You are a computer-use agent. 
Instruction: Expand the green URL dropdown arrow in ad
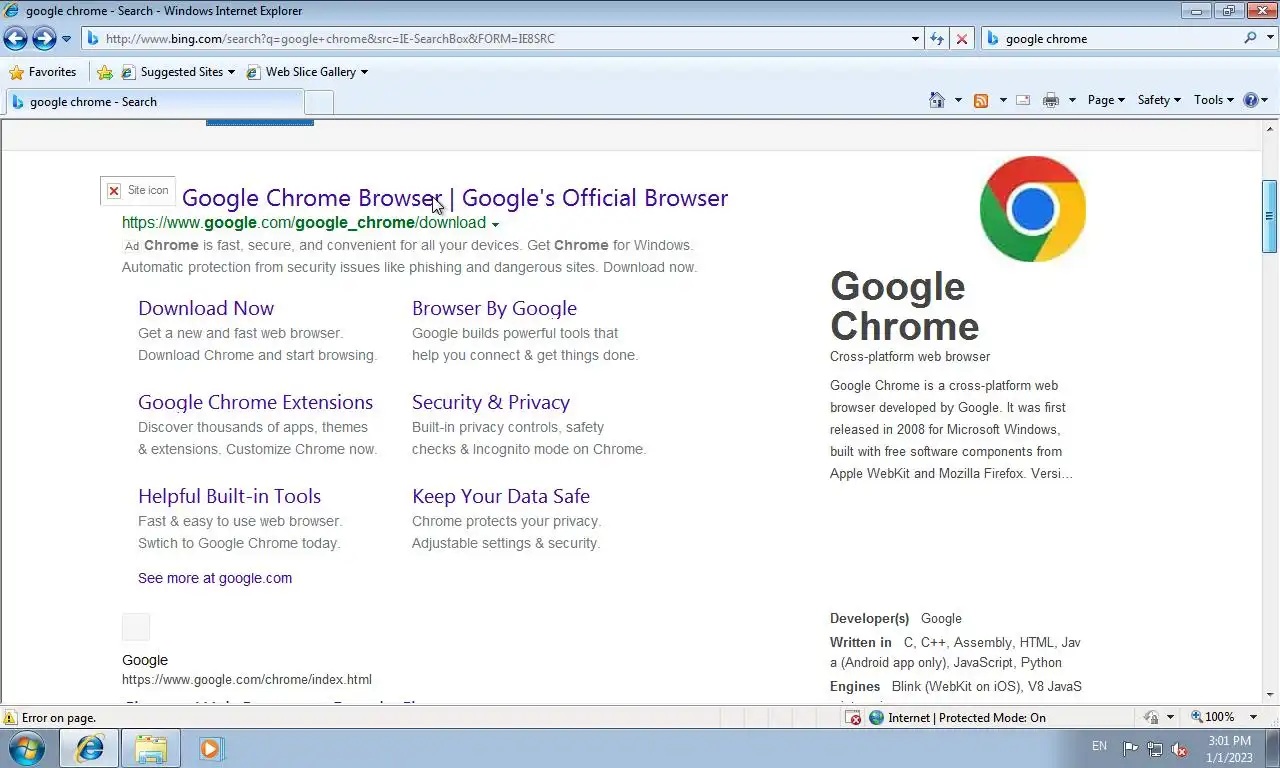(x=495, y=224)
